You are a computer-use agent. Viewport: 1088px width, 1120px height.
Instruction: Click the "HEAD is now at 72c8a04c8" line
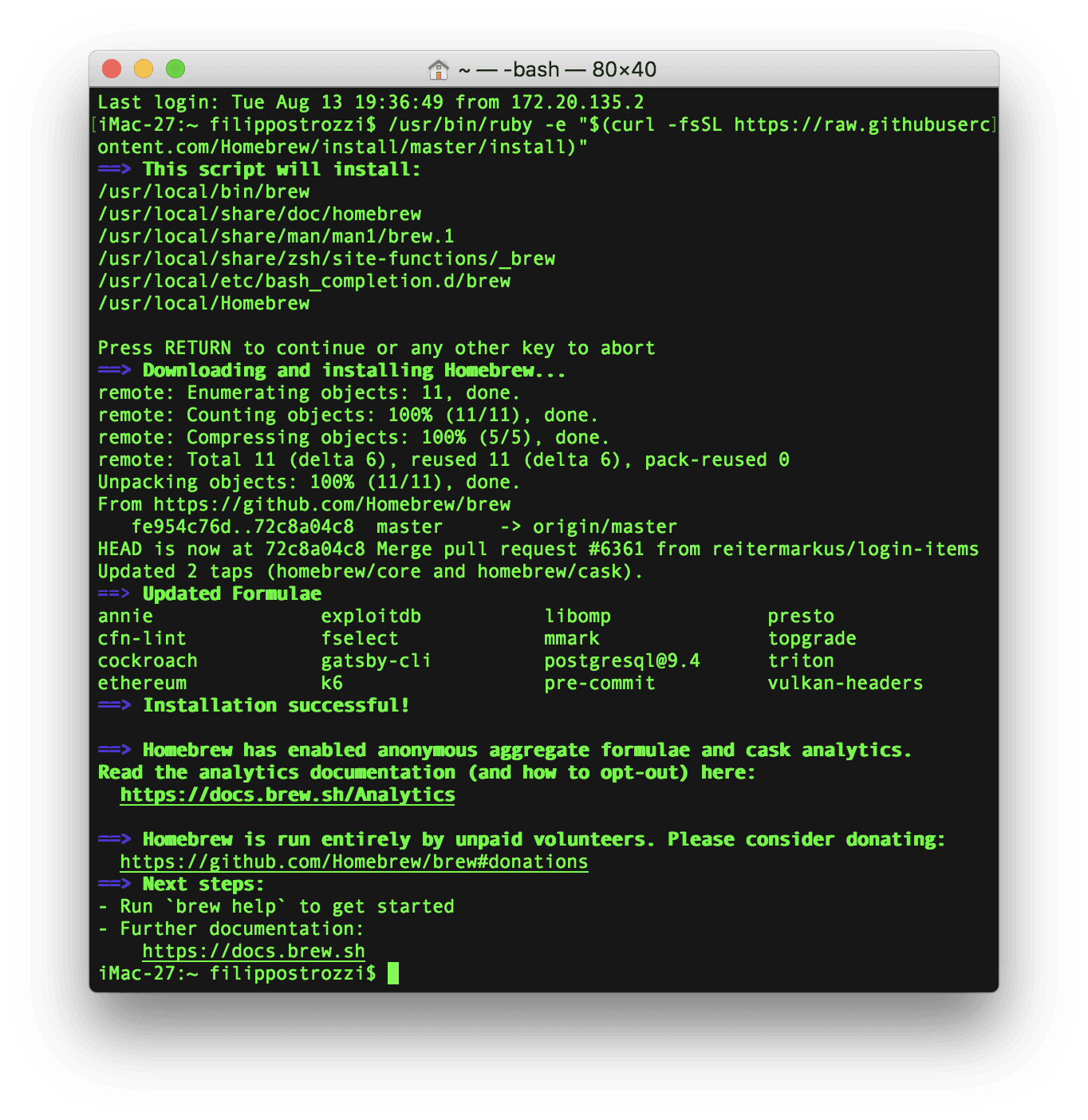point(538,550)
